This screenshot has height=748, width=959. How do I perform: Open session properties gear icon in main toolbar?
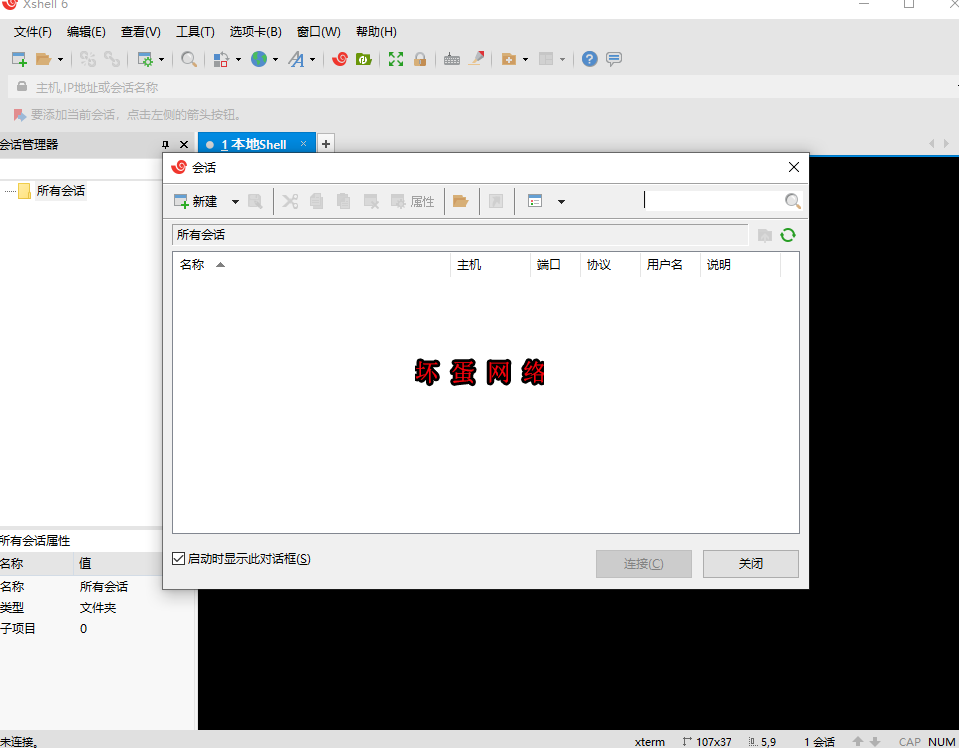tap(145, 59)
